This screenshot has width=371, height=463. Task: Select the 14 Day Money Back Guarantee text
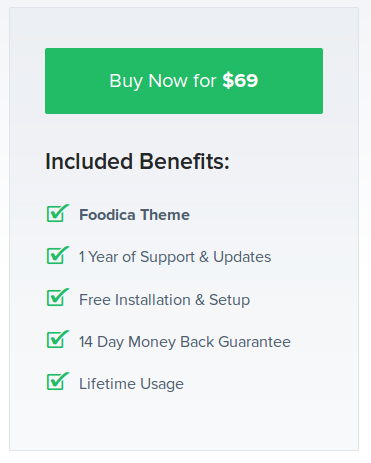pos(185,342)
